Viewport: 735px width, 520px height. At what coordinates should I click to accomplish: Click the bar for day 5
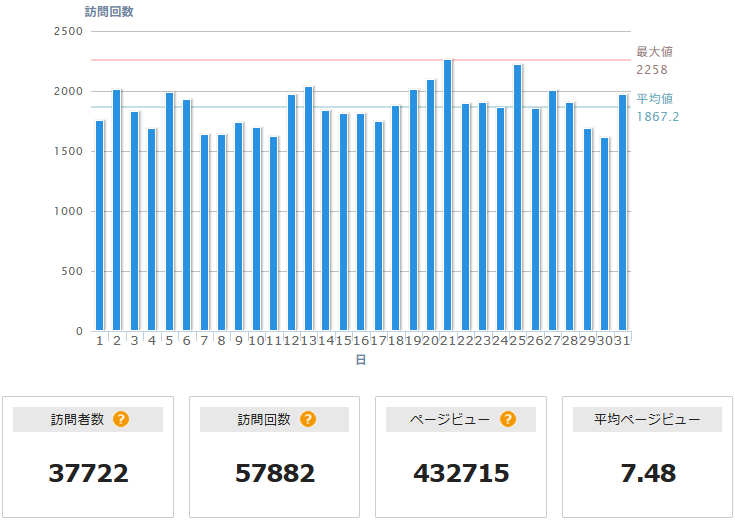169,212
